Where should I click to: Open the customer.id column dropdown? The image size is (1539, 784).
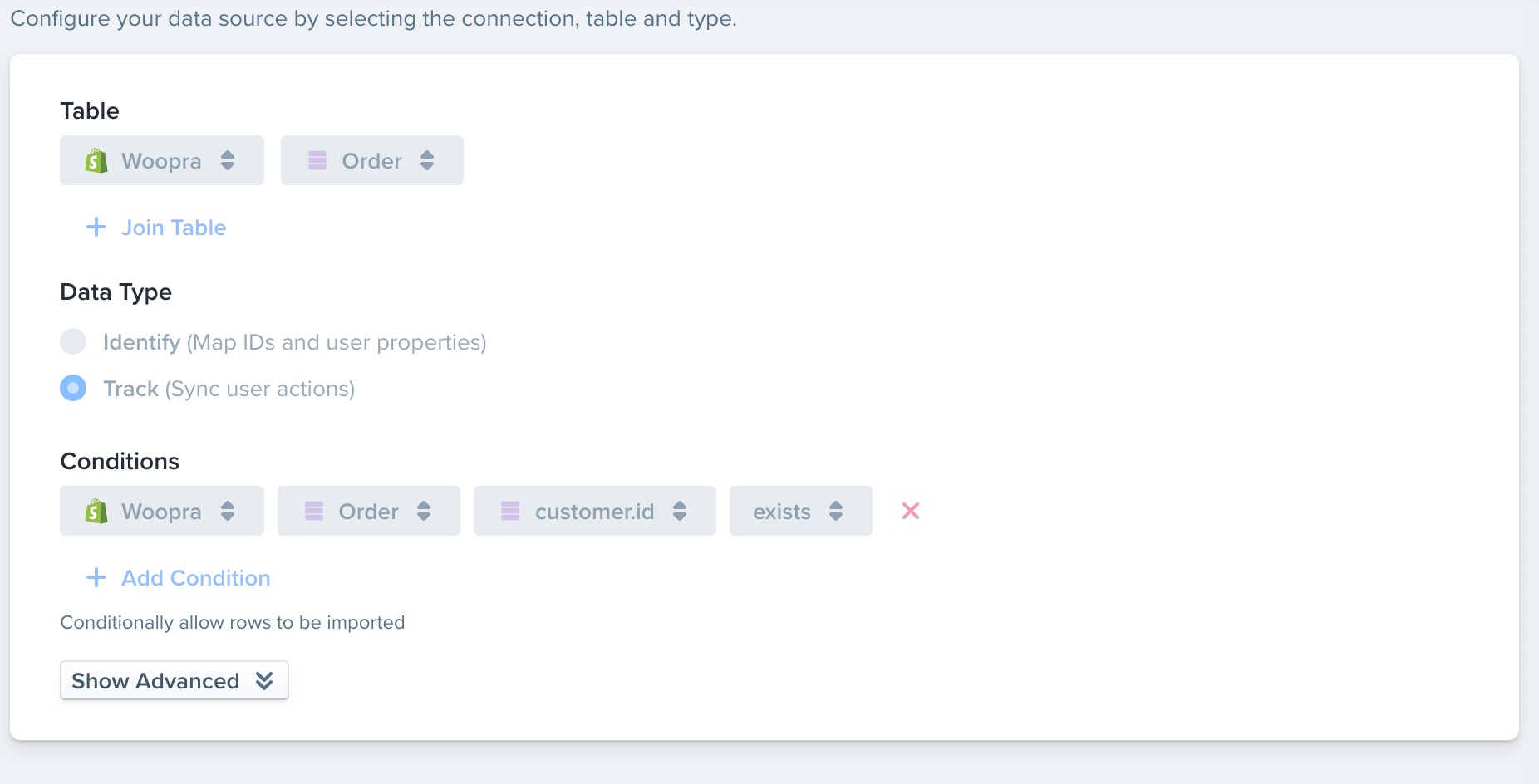[x=595, y=511]
